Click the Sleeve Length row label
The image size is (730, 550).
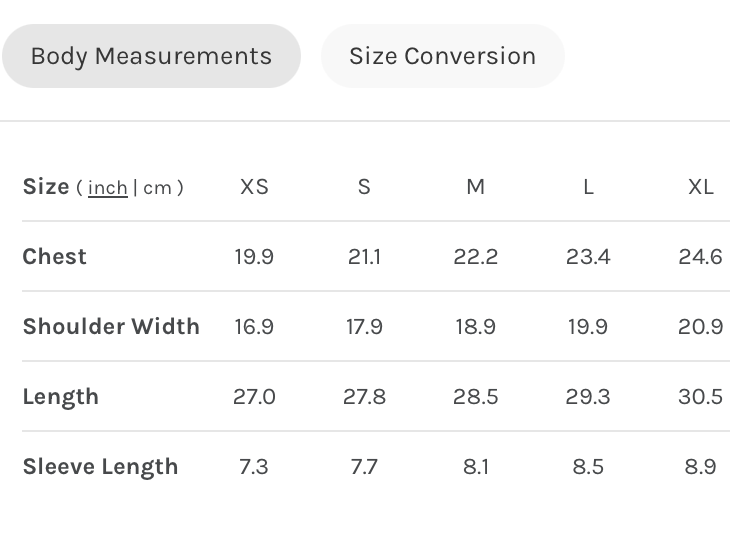[x=100, y=467]
